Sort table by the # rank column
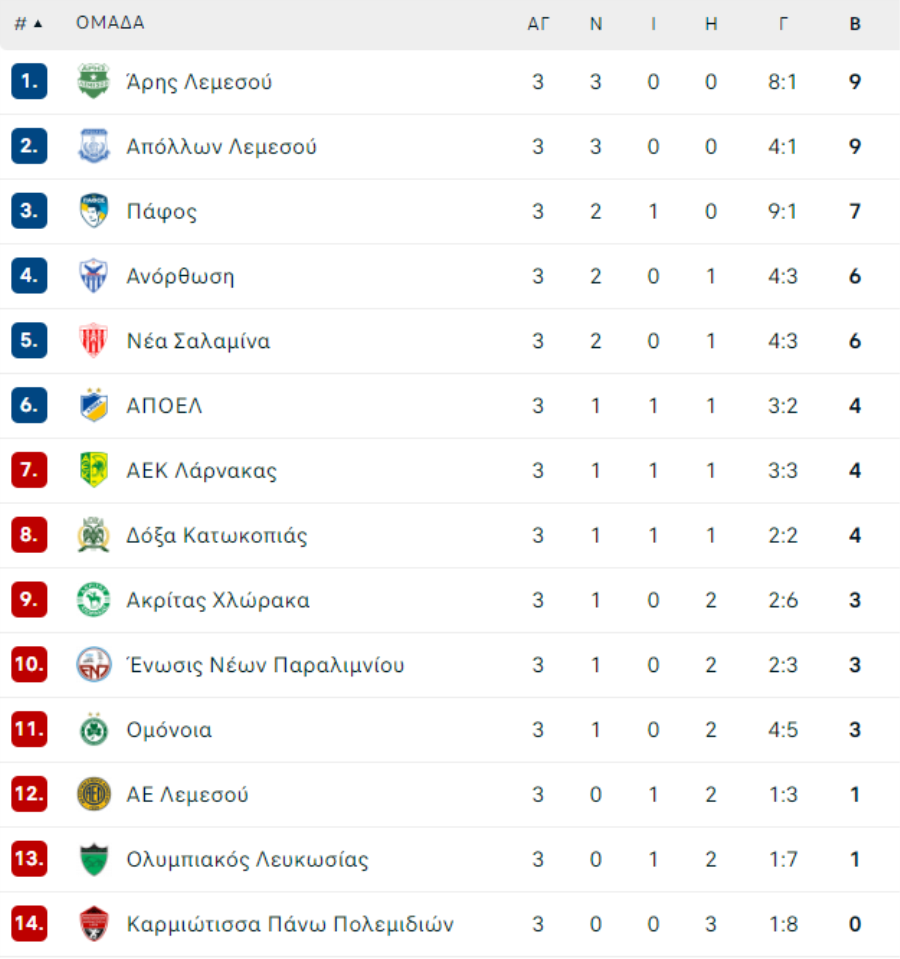The height and width of the screenshot is (959, 900). [28, 24]
